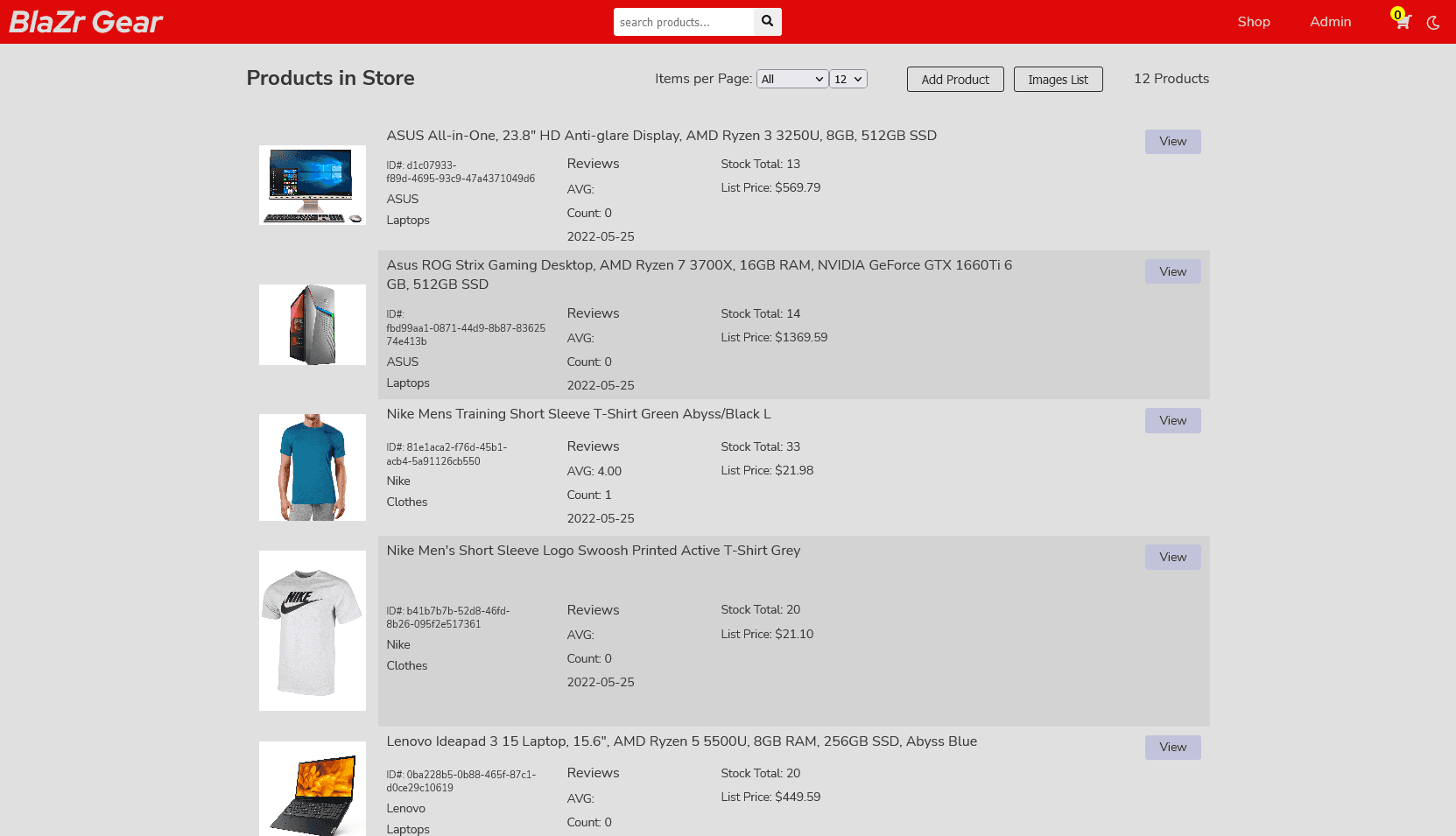Click the search magnifier icon button
The width and height of the screenshot is (1456, 836).
coord(767,22)
